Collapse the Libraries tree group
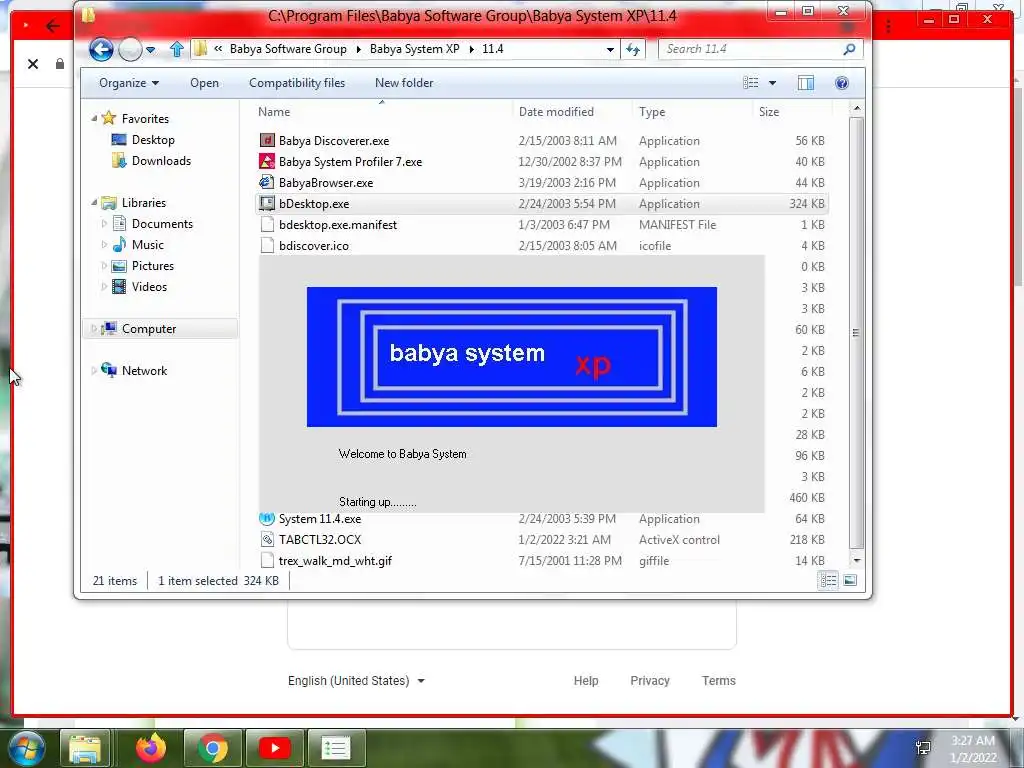The height and width of the screenshot is (768, 1024). pos(94,202)
